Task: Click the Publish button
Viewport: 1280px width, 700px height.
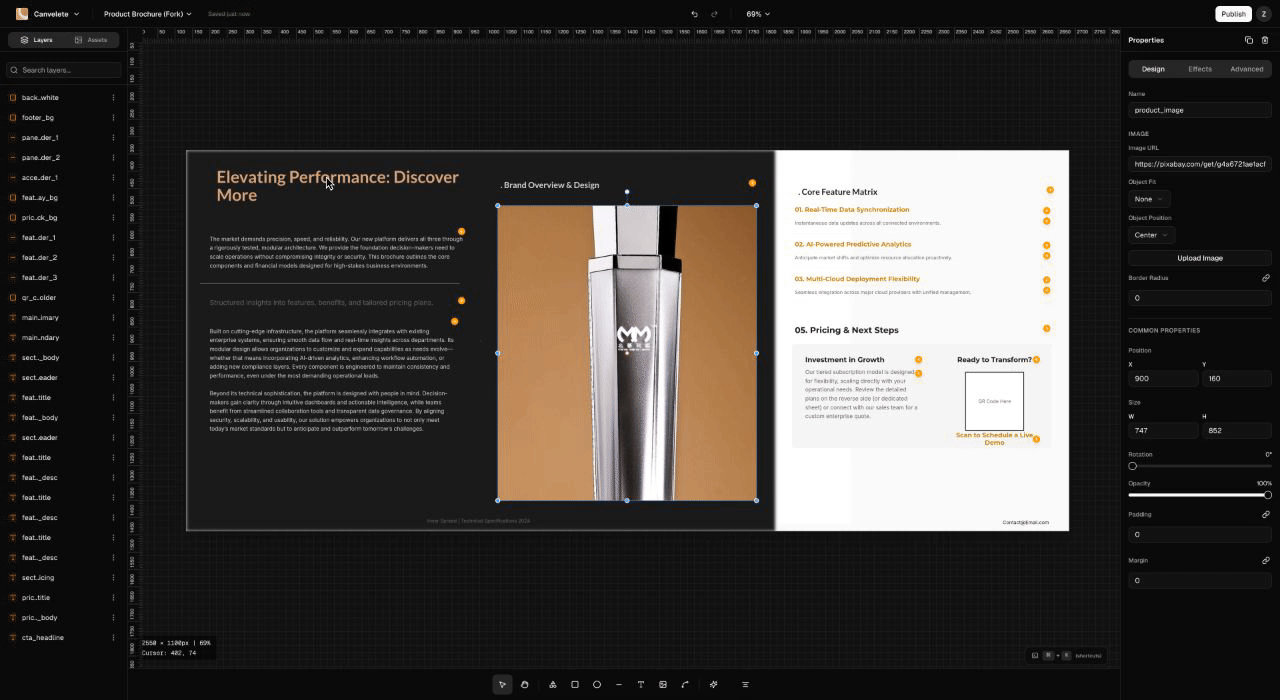Action: pyautogui.click(x=1233, y=13)
